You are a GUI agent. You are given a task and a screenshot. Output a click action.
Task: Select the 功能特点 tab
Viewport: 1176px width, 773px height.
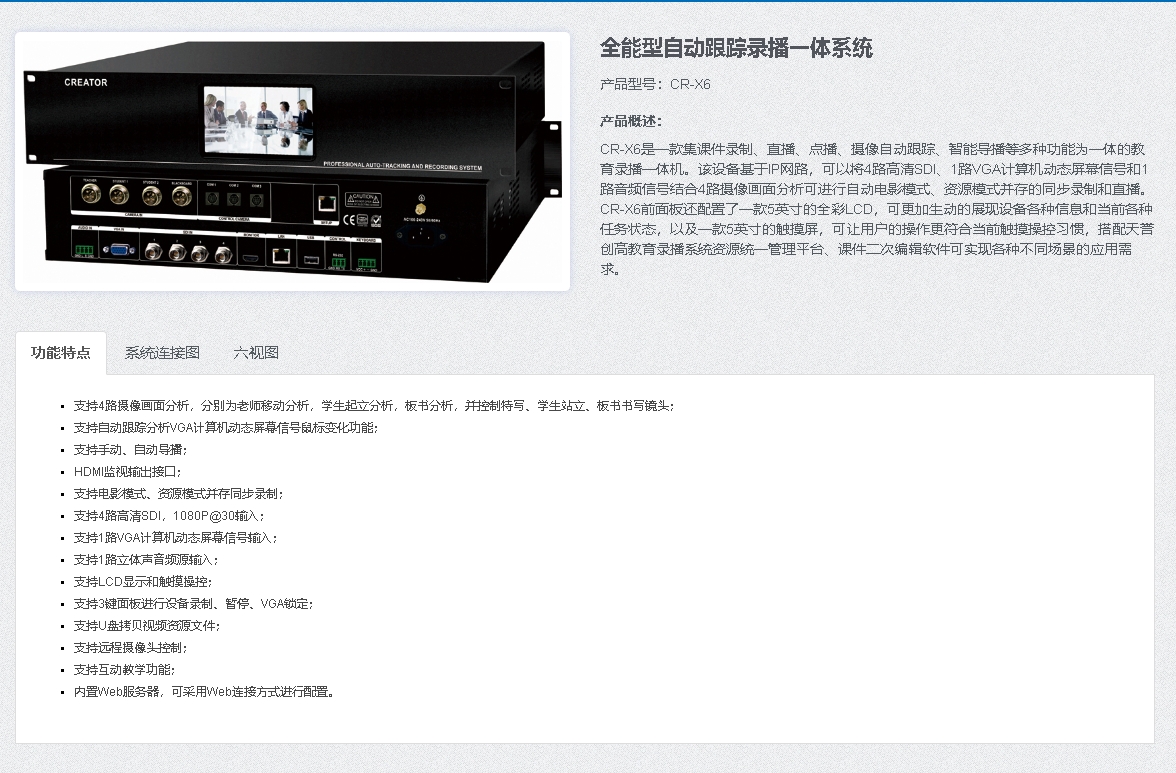[x=61, y=352]
